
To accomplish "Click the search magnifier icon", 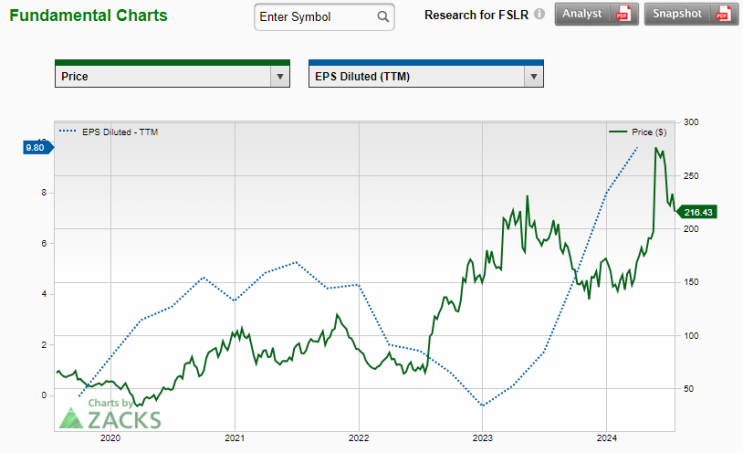I will coord(383,17).
